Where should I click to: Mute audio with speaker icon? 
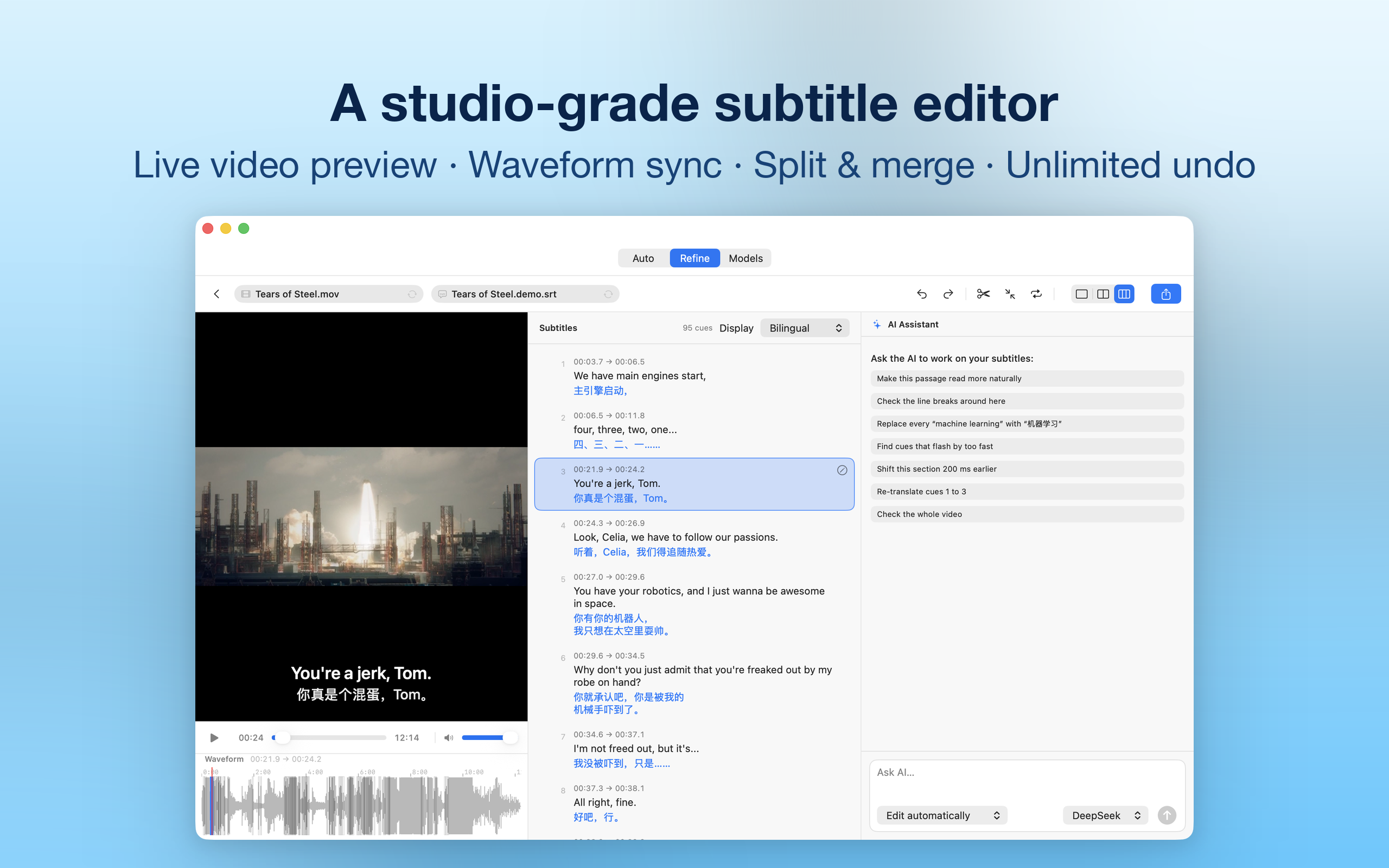pos(449,738)
